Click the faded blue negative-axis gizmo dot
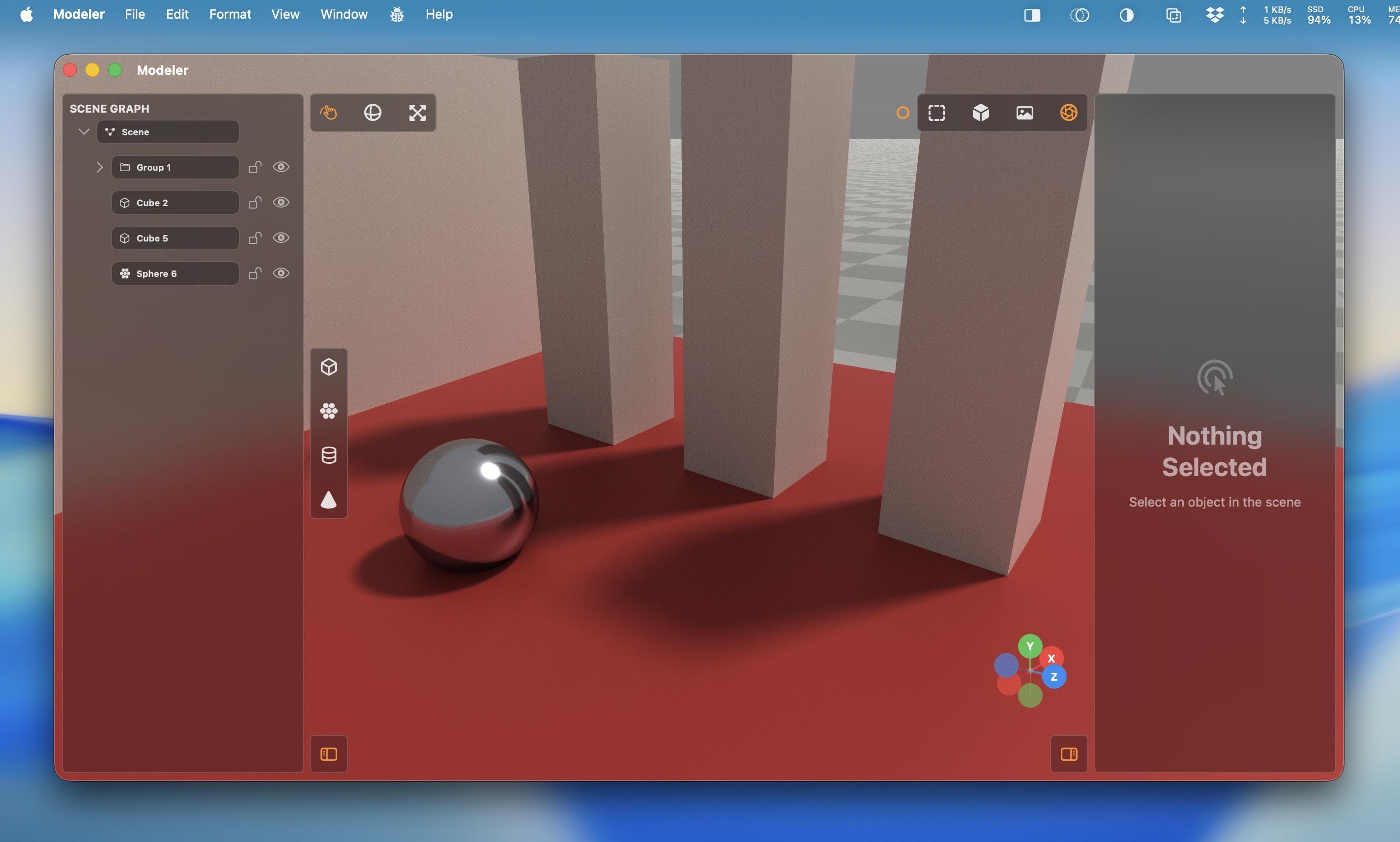This screenshot has width=1400, height=842. pos(1006,665)
